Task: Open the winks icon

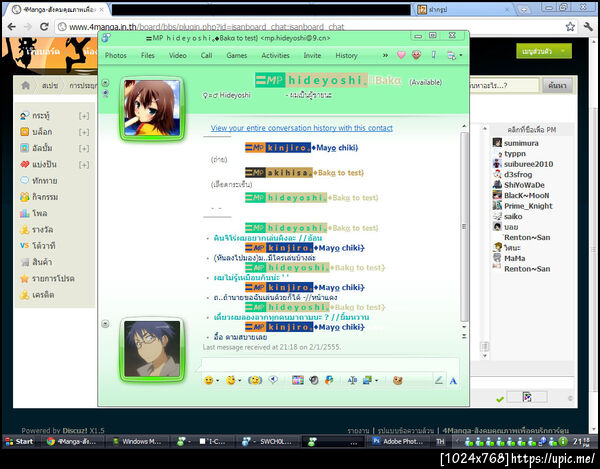Action: coord(230,380)
